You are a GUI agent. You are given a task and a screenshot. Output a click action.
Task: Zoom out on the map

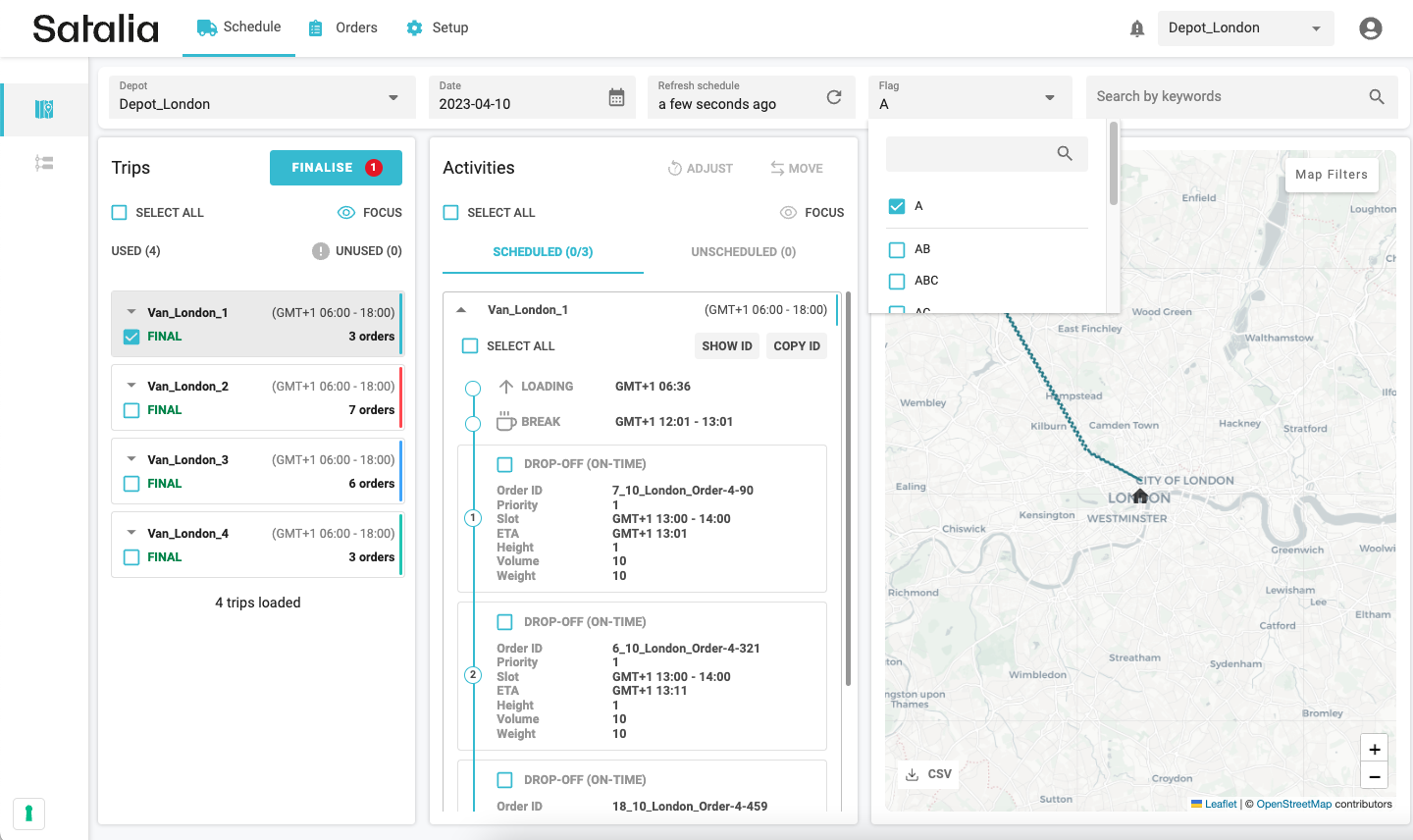[x=1375, y=776]
